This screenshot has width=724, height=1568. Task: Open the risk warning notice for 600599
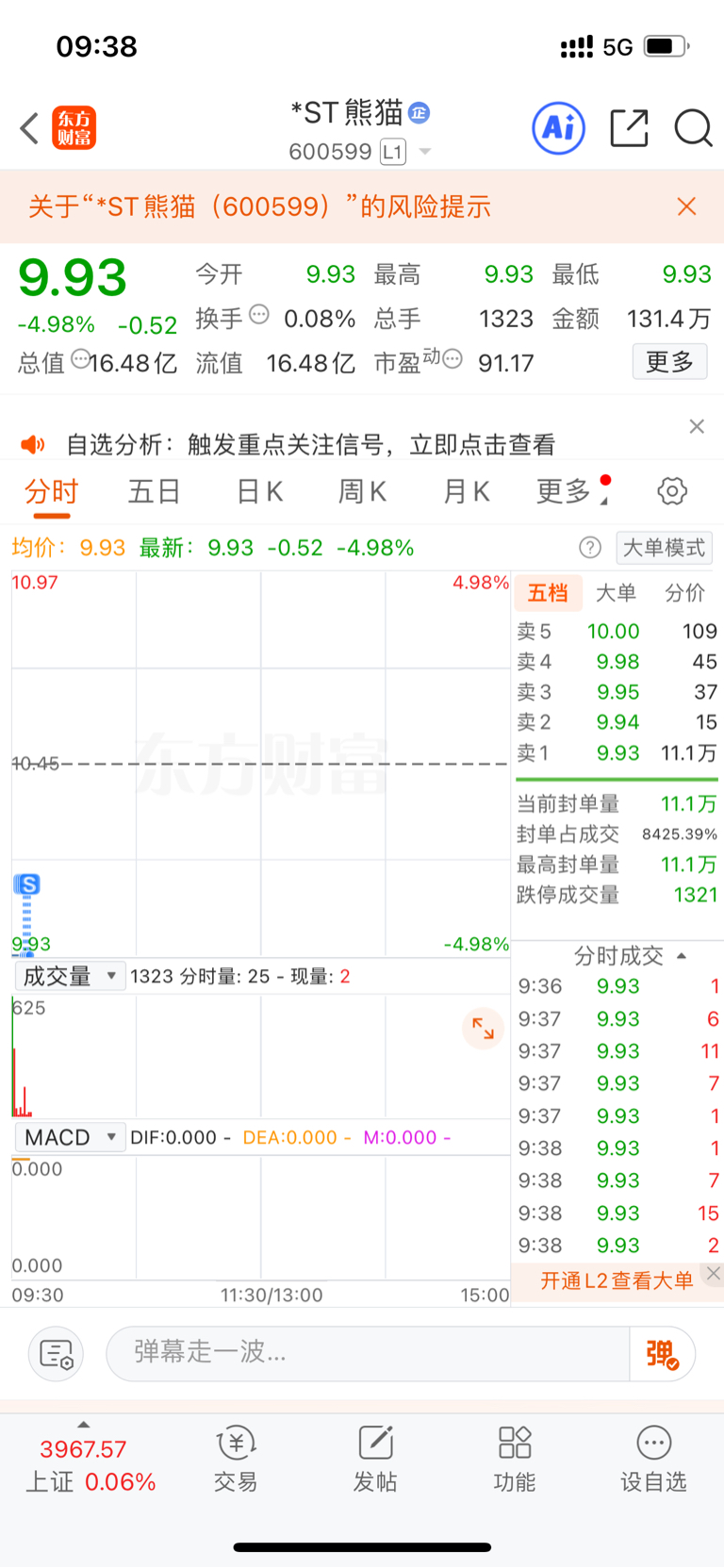coord(259,206)
